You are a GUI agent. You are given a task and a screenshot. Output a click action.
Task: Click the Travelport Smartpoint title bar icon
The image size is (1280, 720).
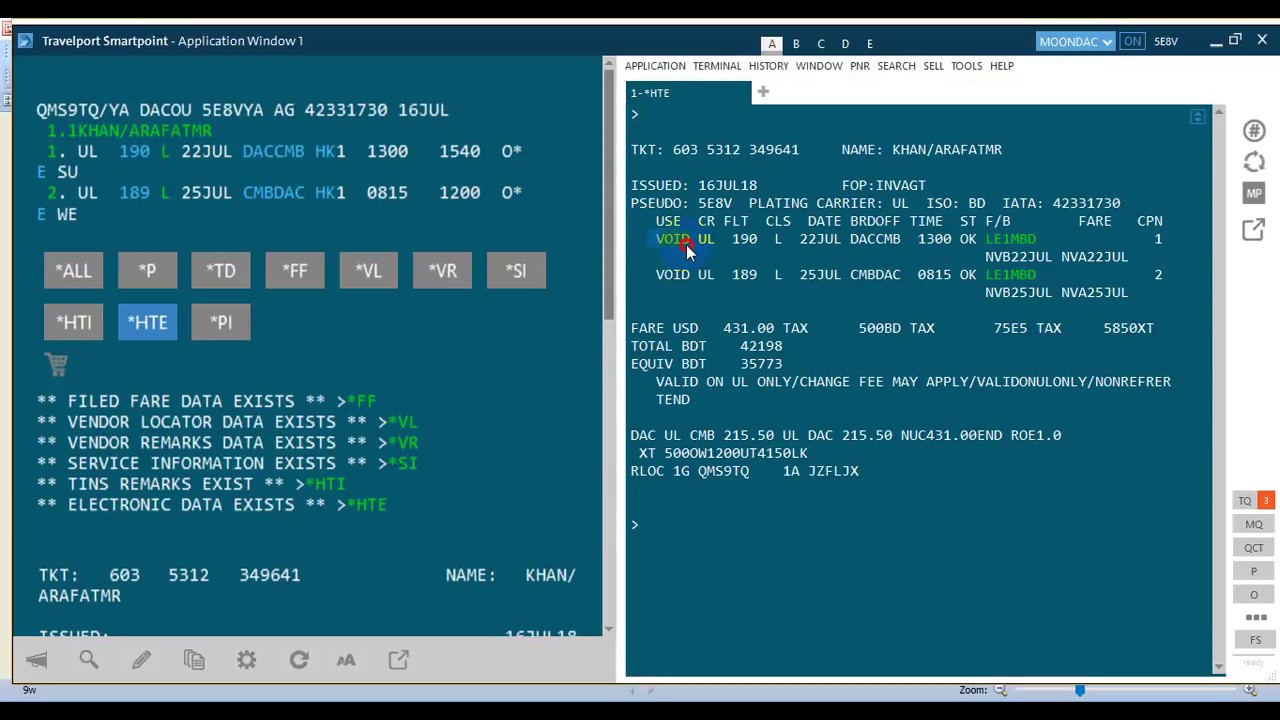[25, 41]
